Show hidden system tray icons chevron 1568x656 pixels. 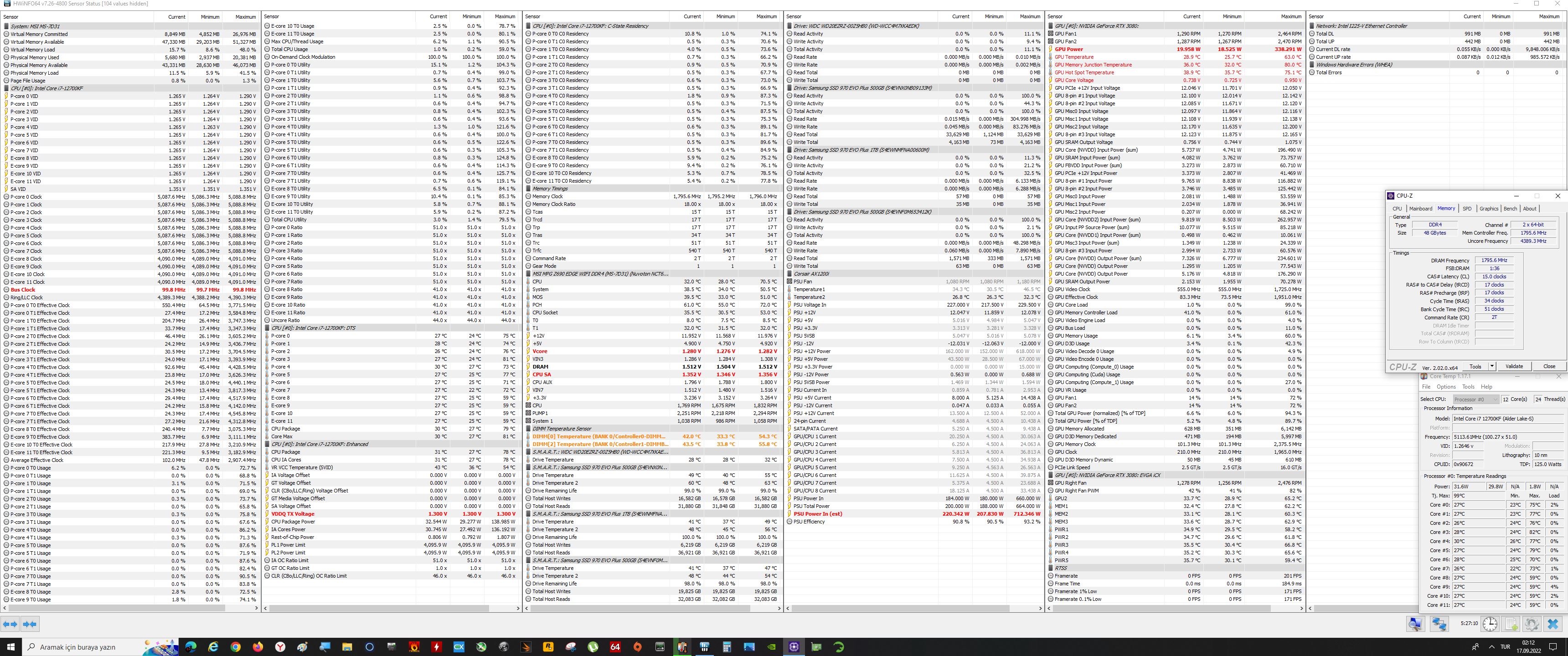click(1491, 647)
